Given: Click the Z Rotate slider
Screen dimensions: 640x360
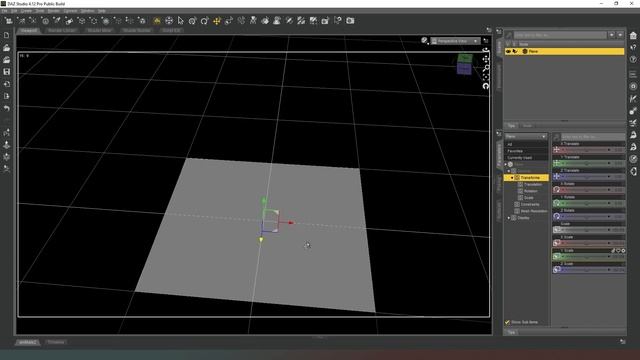Looking at the screenshot, I should pyautogui.click(x=589, y=217).
